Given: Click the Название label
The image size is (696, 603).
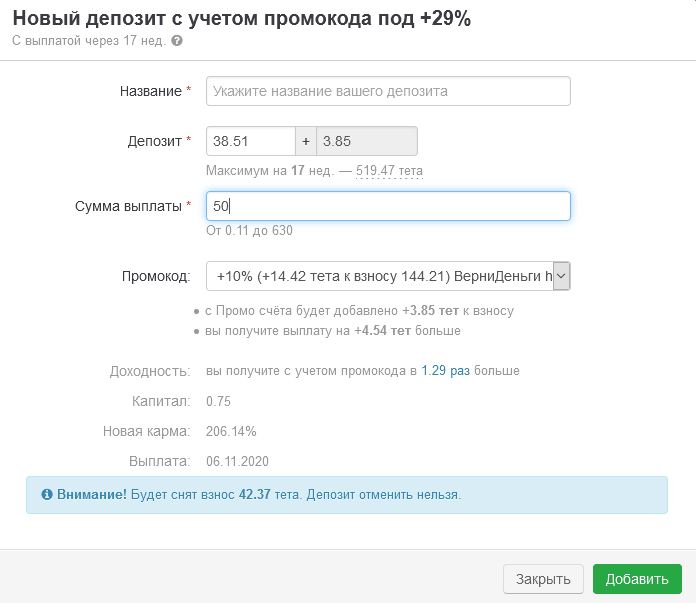Looking at the screenshot, I should click(151, 91).
